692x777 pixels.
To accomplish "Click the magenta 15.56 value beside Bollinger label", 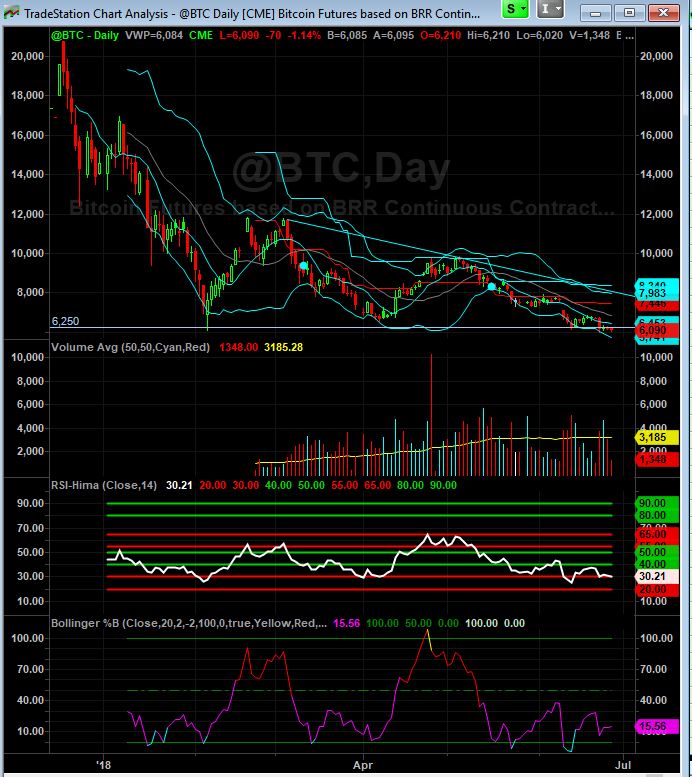I will tap(346, 623).
